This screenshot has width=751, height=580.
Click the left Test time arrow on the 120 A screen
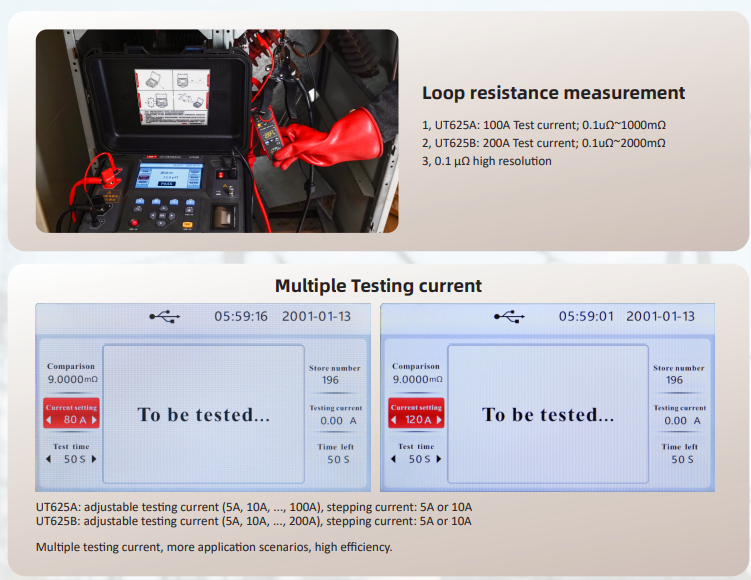click(x=393, y=459)
